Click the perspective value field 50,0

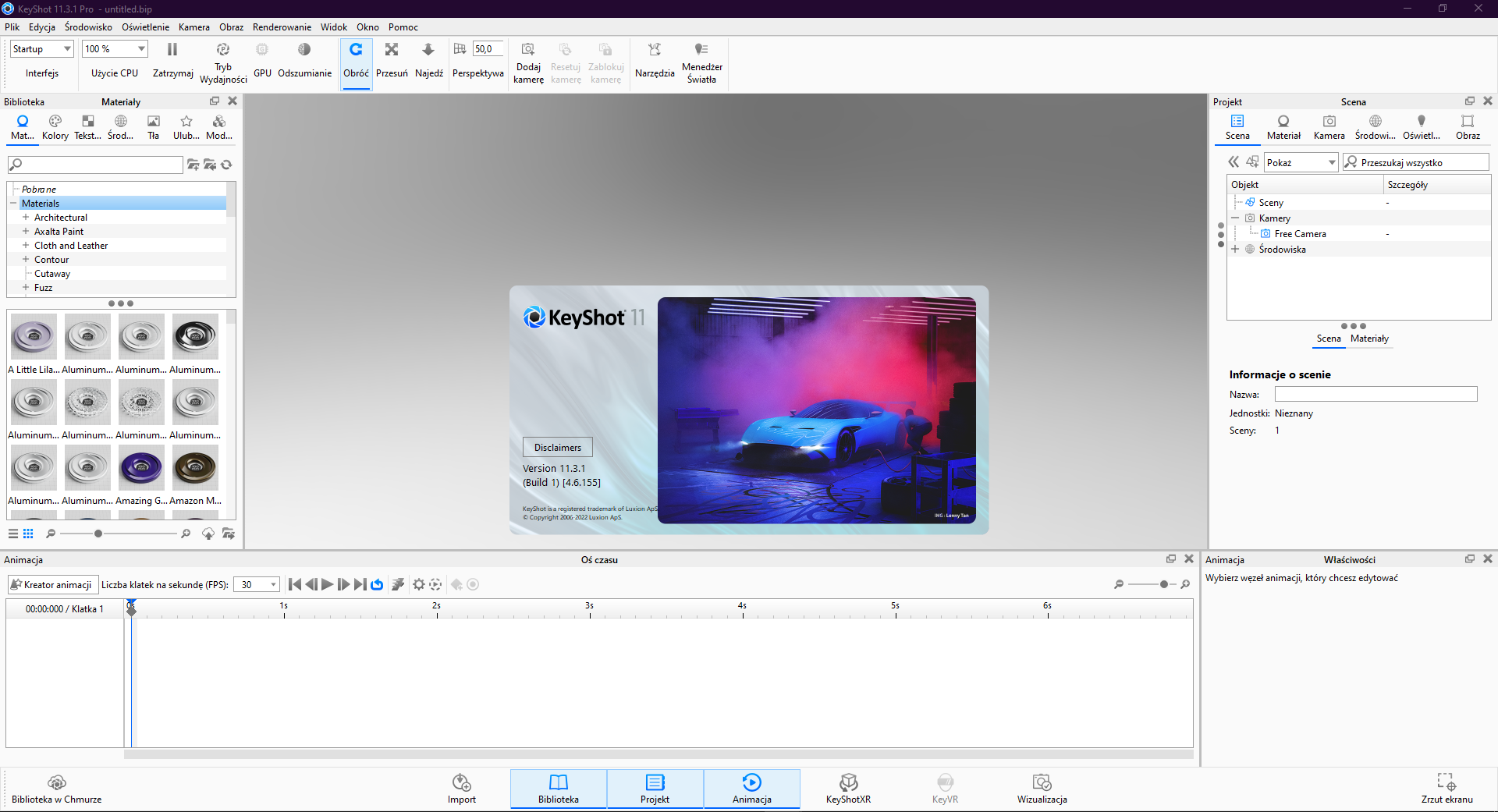pos(488,49)
